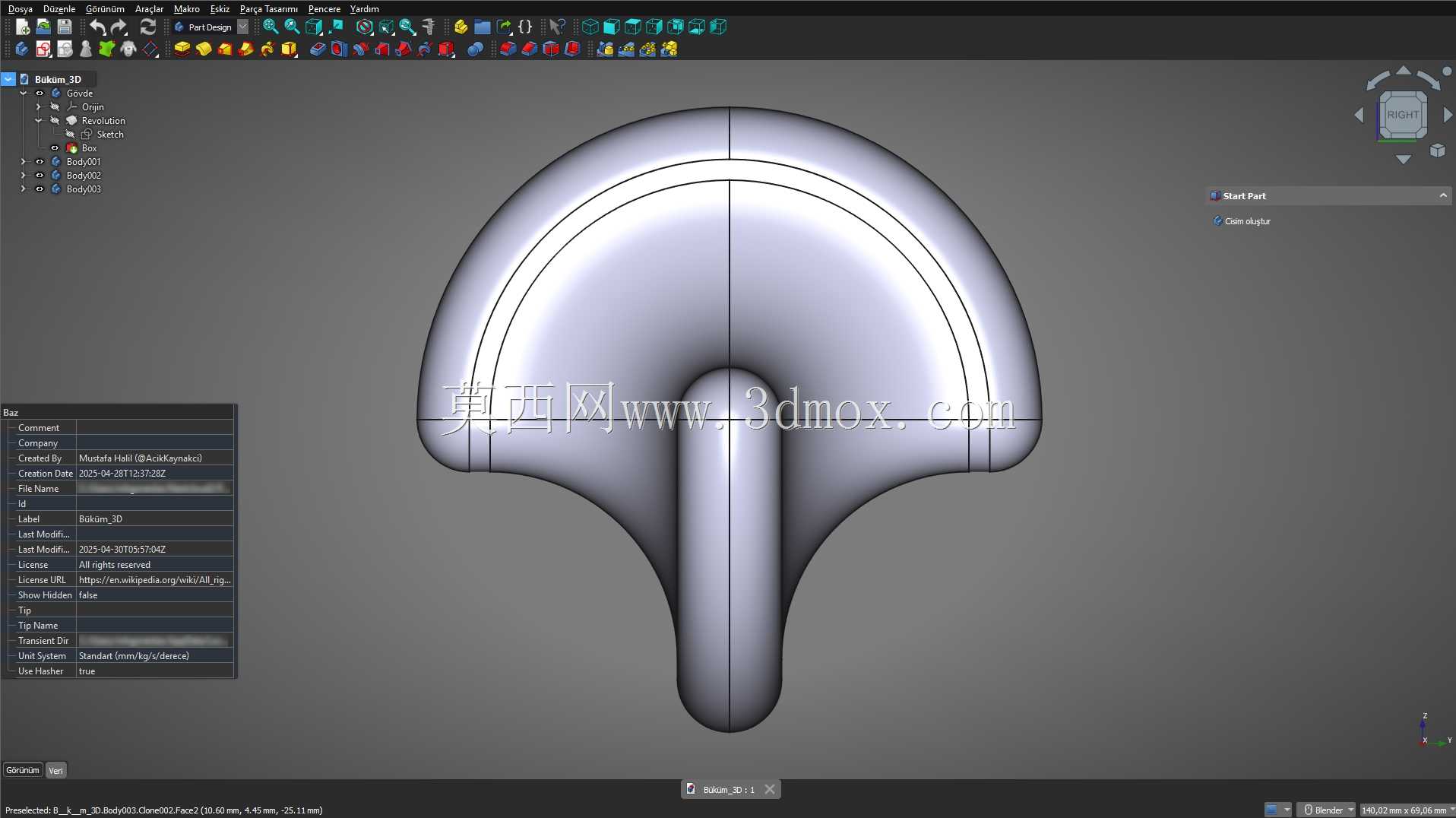Viewport: 1456px width, 818px height.
Task: Activate the What's This help cursor
Action: click(557, 27)
